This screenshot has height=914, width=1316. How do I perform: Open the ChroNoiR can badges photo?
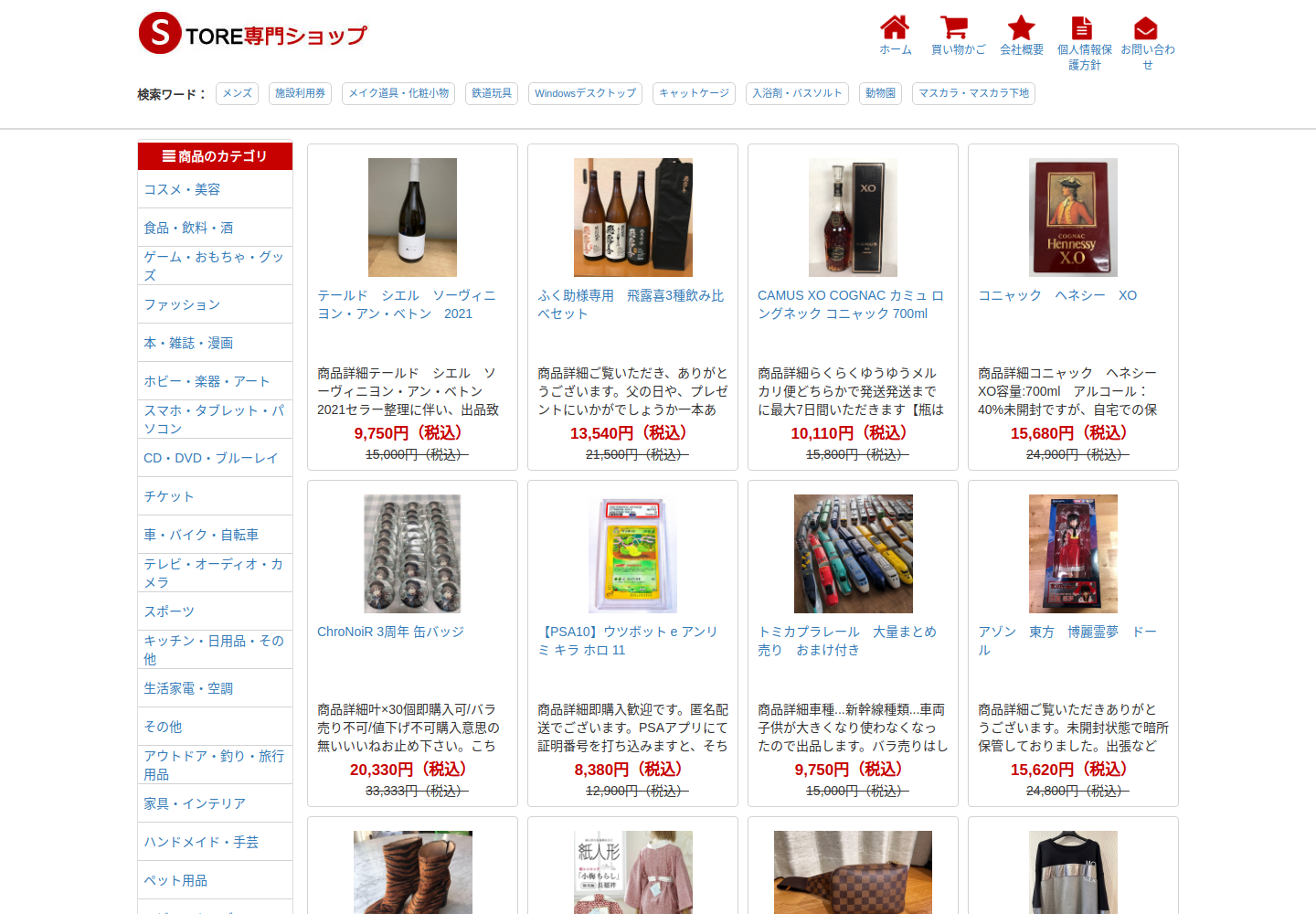(412, 554)
